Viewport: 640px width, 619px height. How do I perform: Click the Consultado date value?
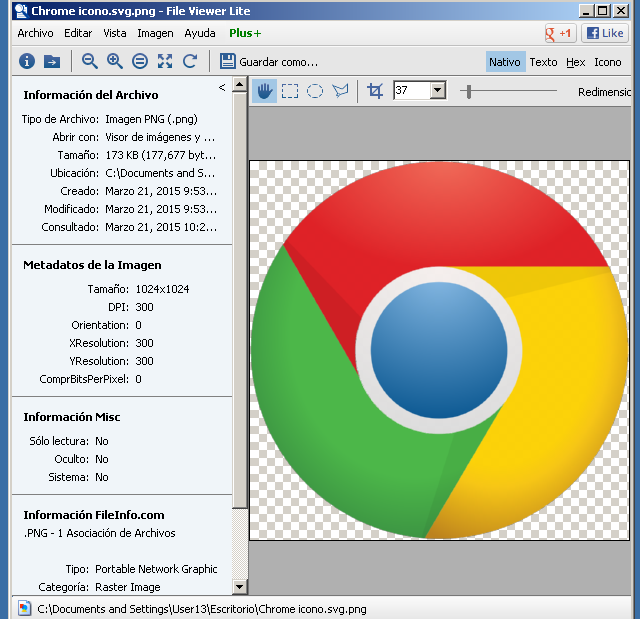[x=161, y=227]
